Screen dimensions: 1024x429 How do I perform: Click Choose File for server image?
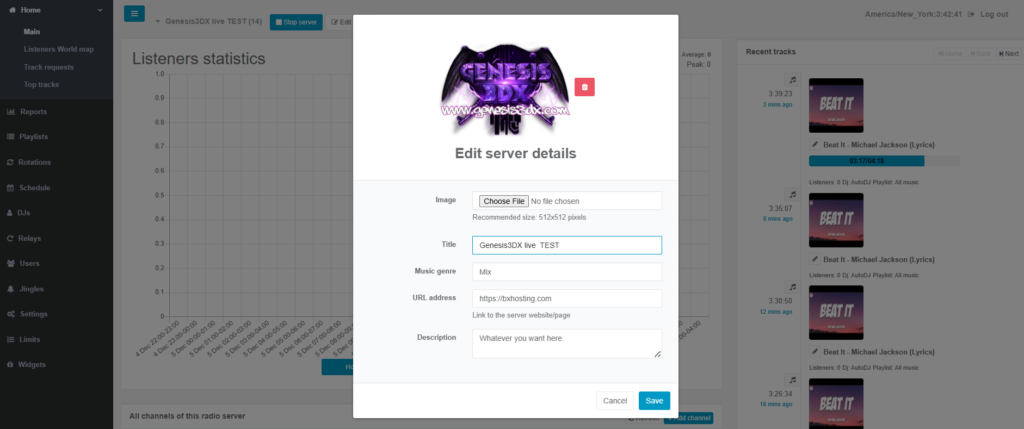pyautogui.click(x=502, y=201)
